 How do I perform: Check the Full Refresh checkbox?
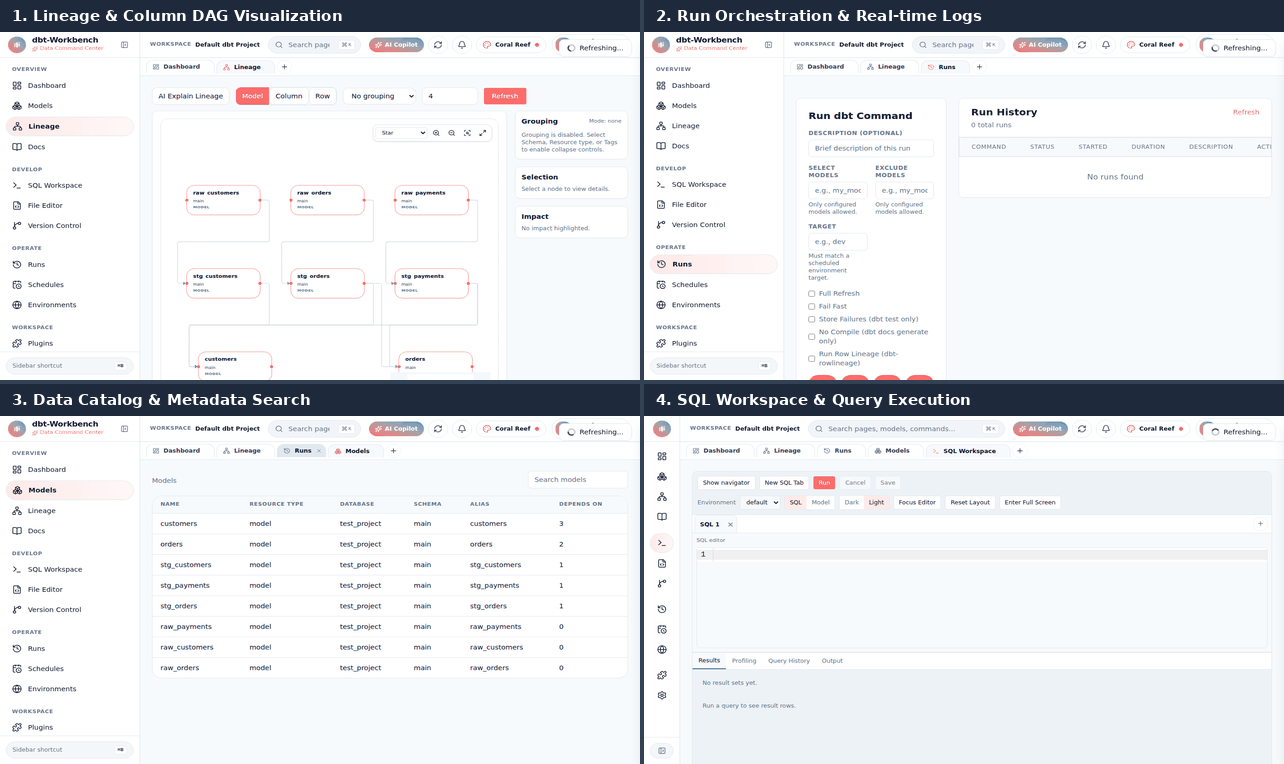[812, 294]
